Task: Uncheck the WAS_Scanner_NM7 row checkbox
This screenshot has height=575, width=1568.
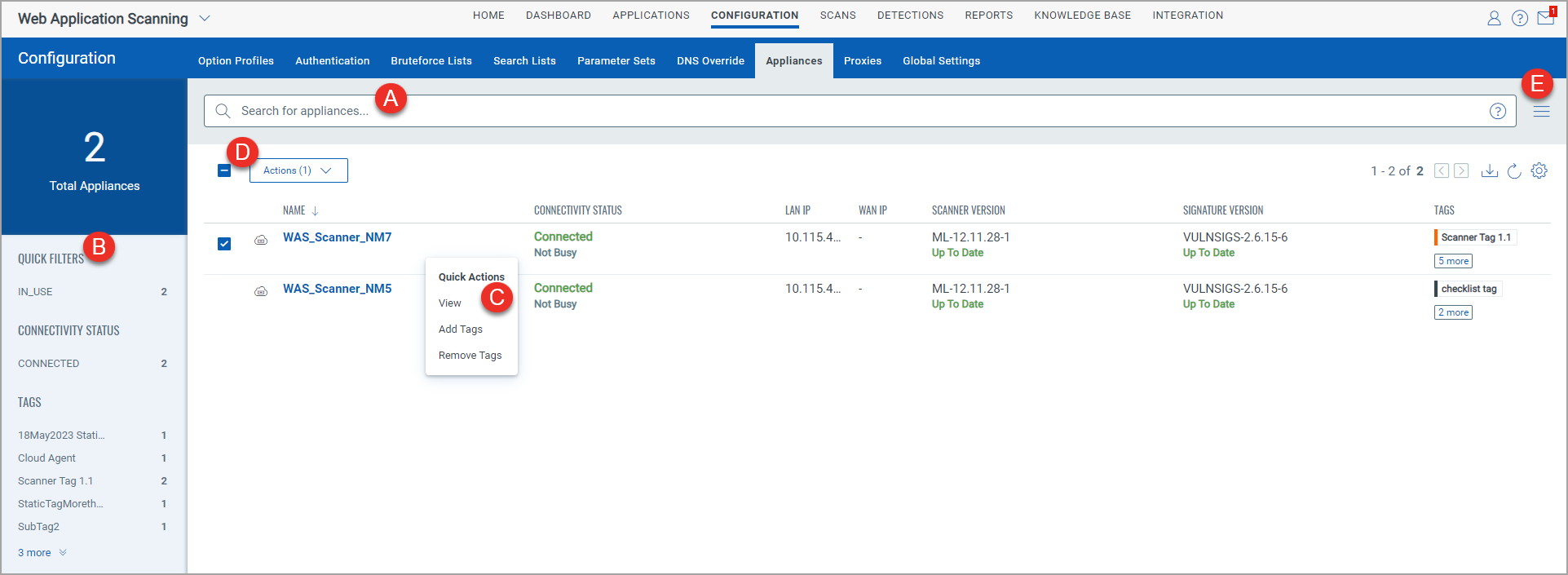Action: pyautogui.click(x=224, y=244)
